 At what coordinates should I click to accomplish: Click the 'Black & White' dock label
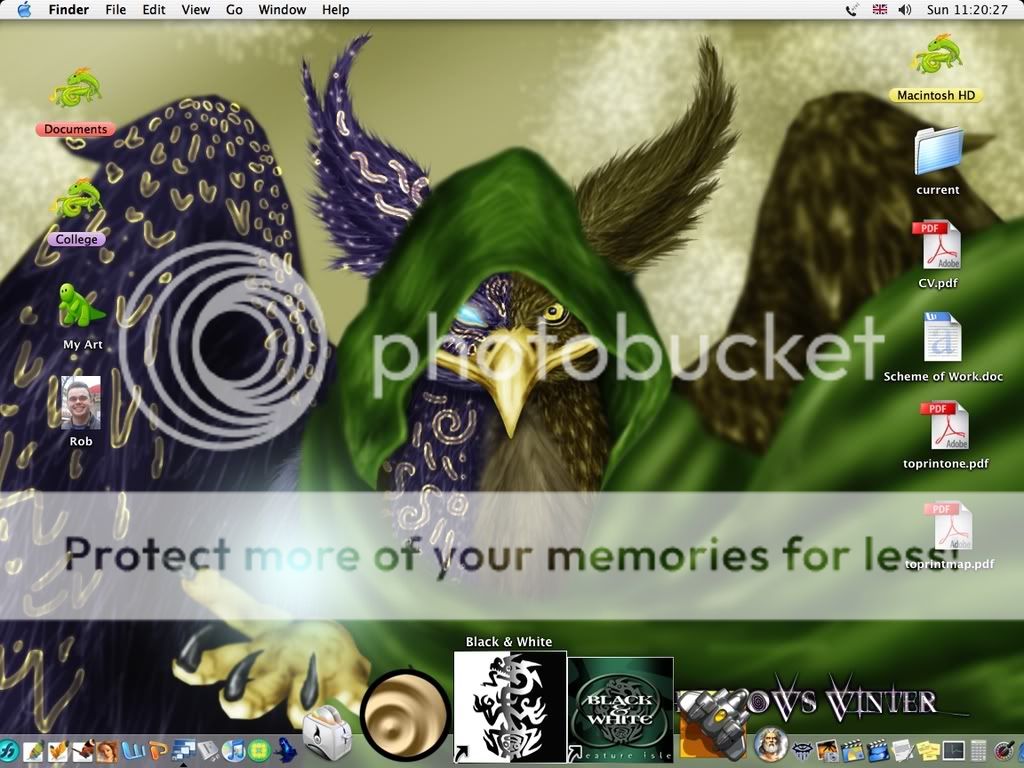[509, 642]
